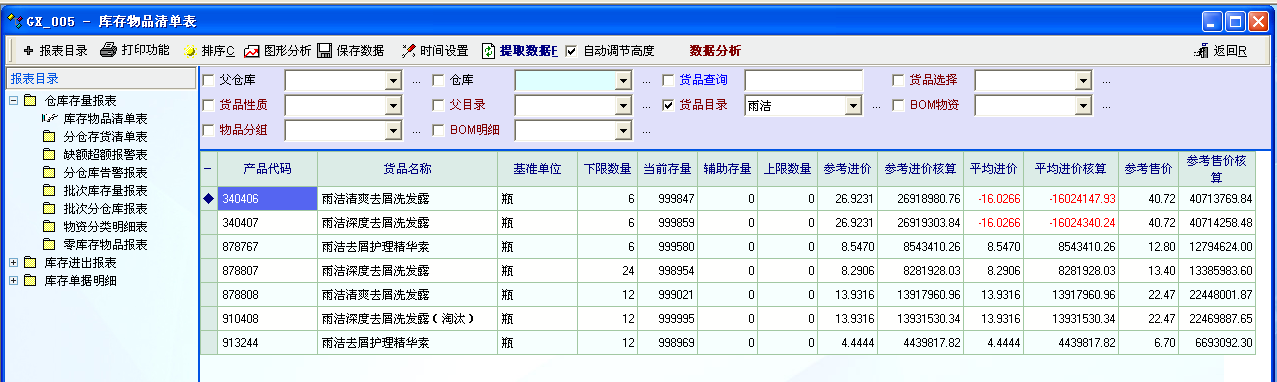Open the 报表目录 toolbar icon
Viewport: 1277px width, 382px height.
tap(28, 51)
